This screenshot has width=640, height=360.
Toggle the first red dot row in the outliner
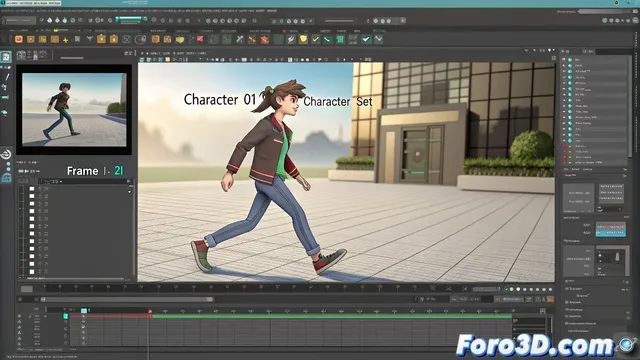565,146
